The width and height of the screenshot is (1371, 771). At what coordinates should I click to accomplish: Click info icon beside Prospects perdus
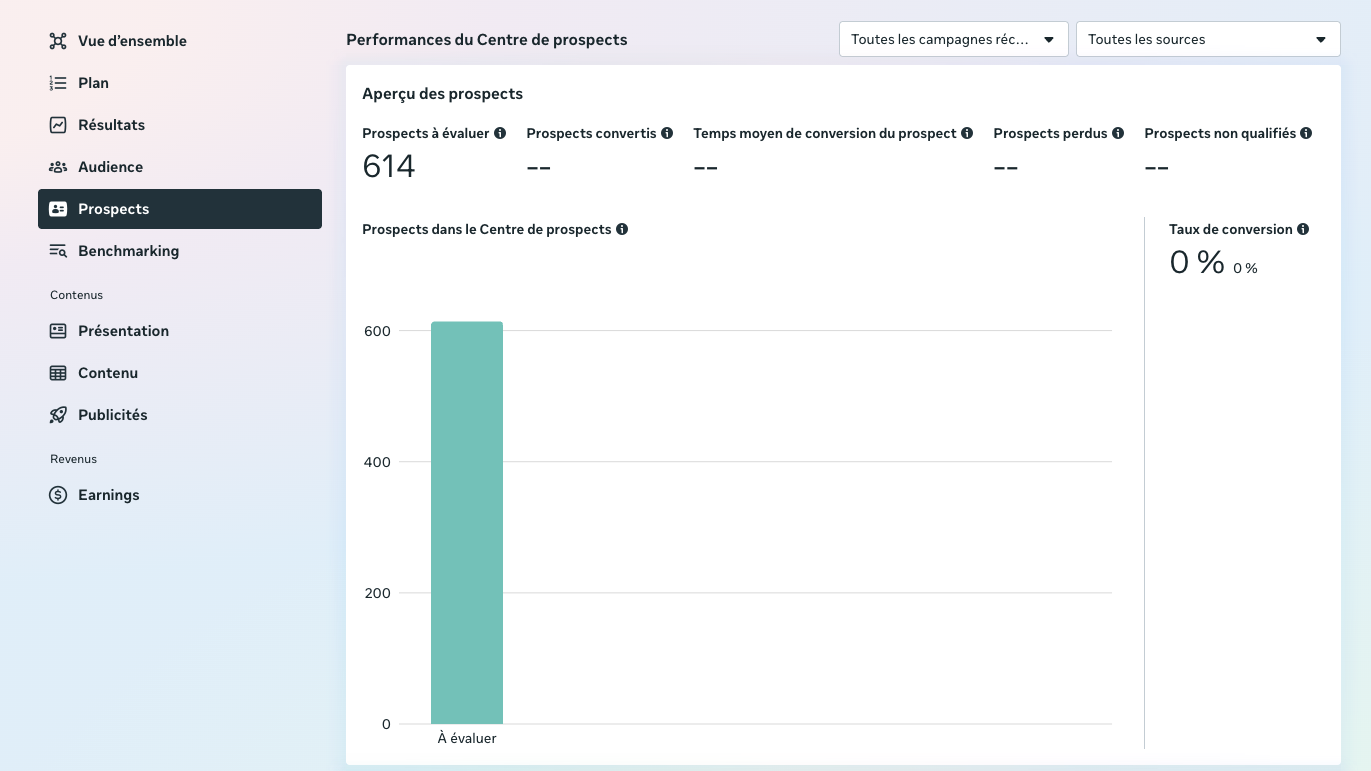(x=1118, y=133)
